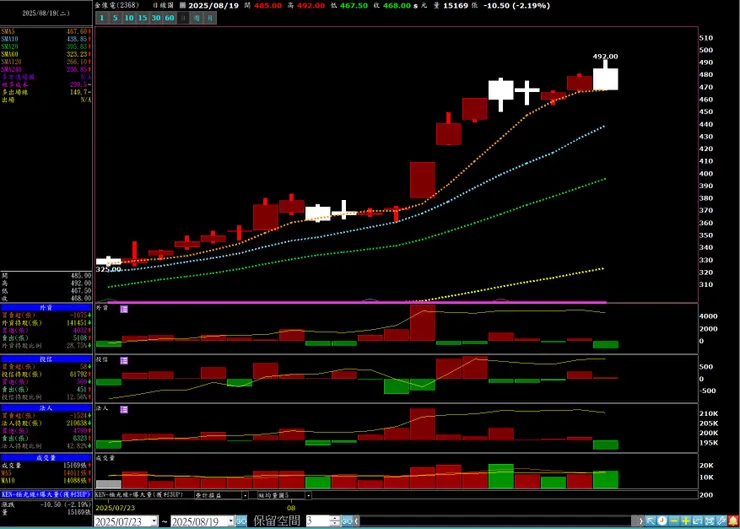Image resolution: width=740 pixels, height=529 pixels.
Task: Click the SMA20 legend row
Action: [x=46, y=47]
